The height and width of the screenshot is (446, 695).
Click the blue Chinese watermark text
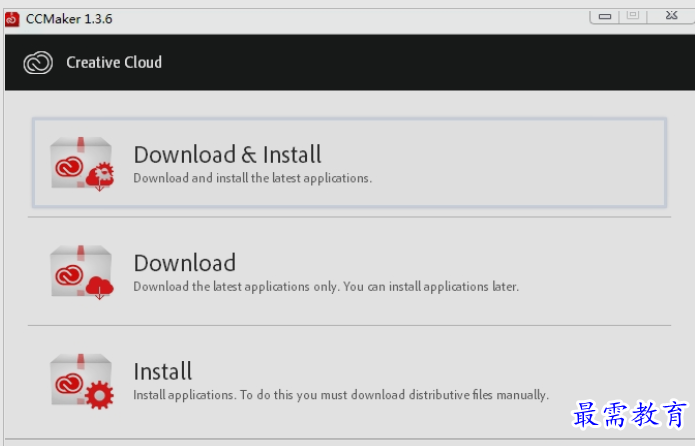[x=630, y=415]
